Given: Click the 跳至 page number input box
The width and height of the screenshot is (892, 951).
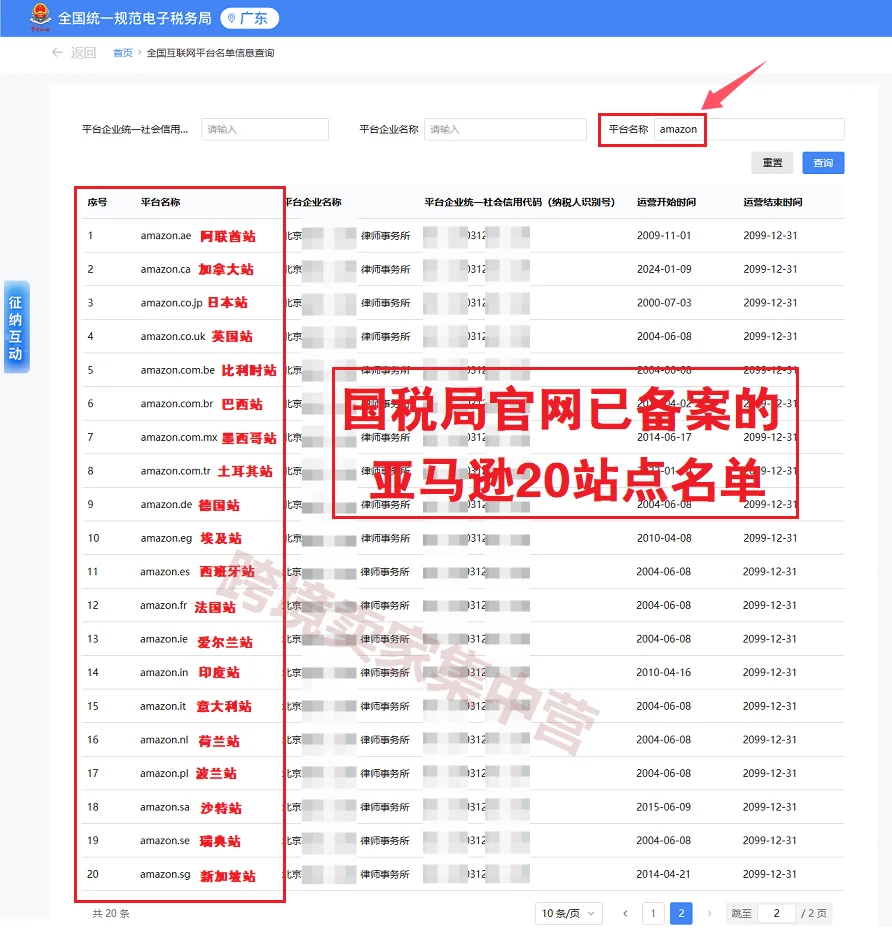Looking at the screenshot, I should (x=776, y=913).
